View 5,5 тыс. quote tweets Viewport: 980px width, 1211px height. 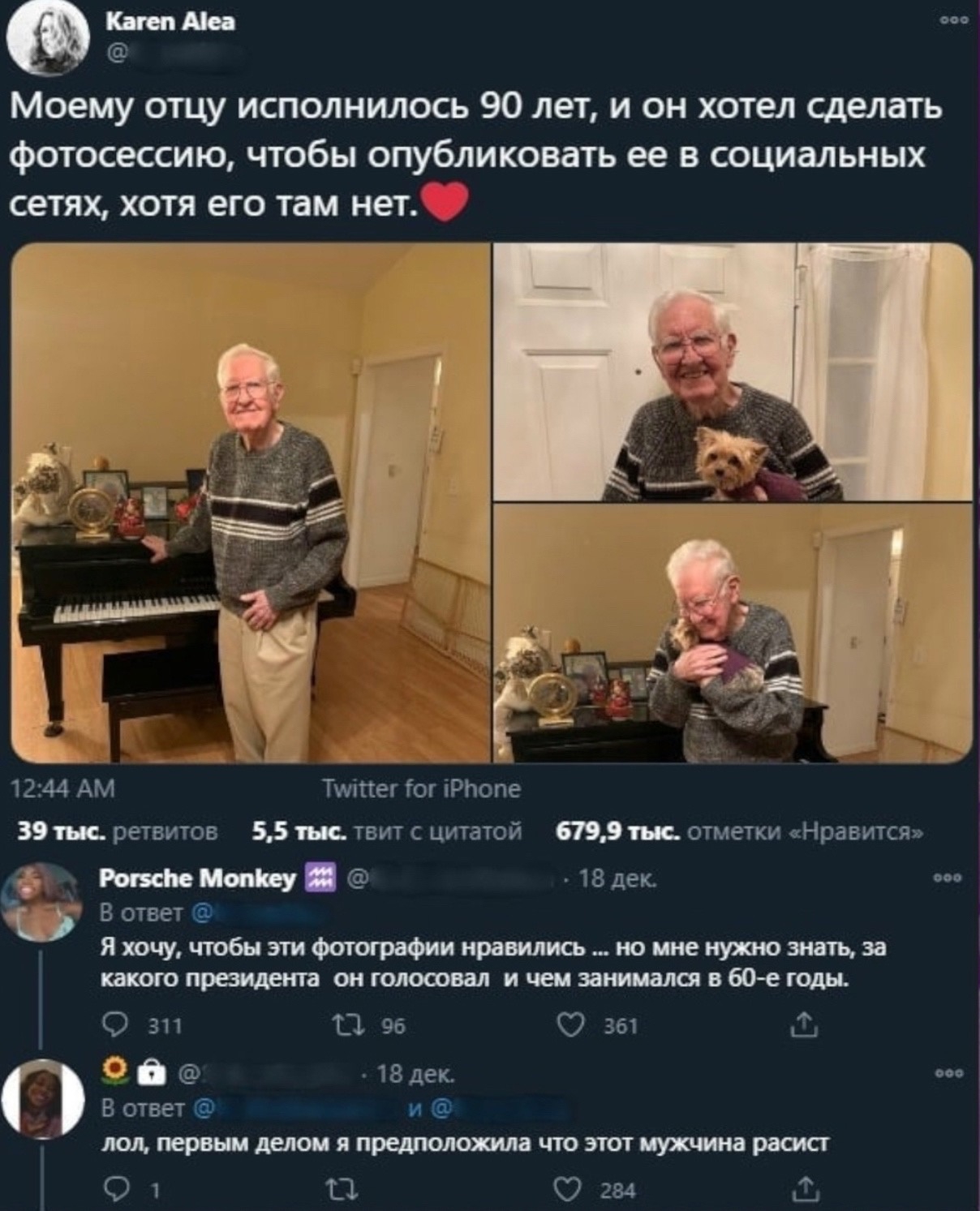(386, 831)
